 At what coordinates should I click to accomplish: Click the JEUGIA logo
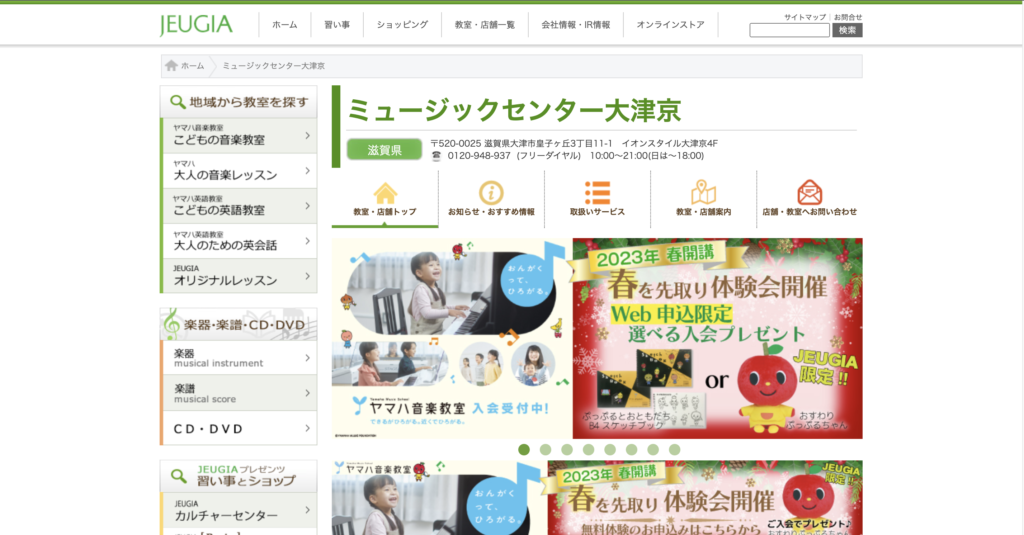coord(196,25)
